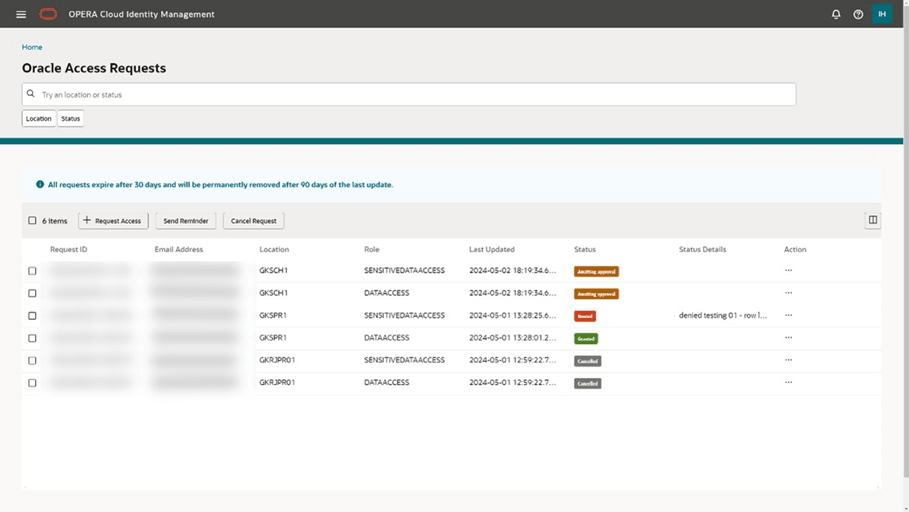Open the hamburger navigation menu
909x512 pixels.
pos(21,14)
